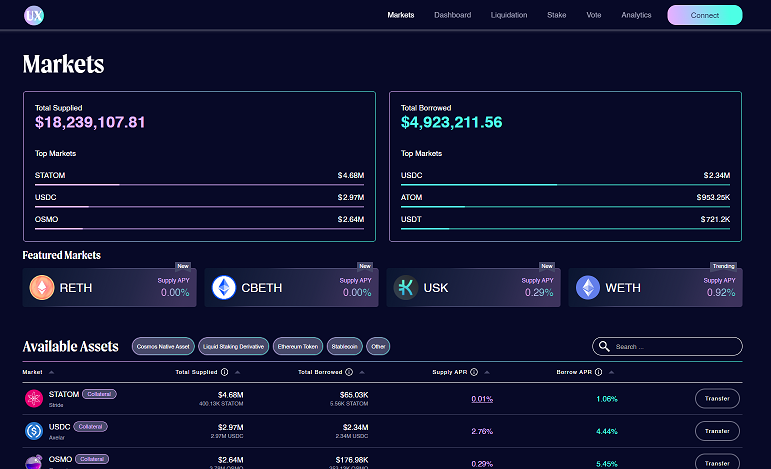This screenshot has width=771, height=469.
Task: Click the search magnifier icon
Action: [604, 346]
